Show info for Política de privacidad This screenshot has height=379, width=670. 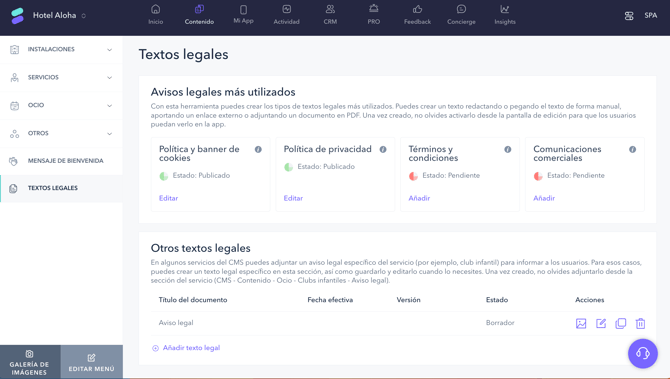[x=383, y=150]
